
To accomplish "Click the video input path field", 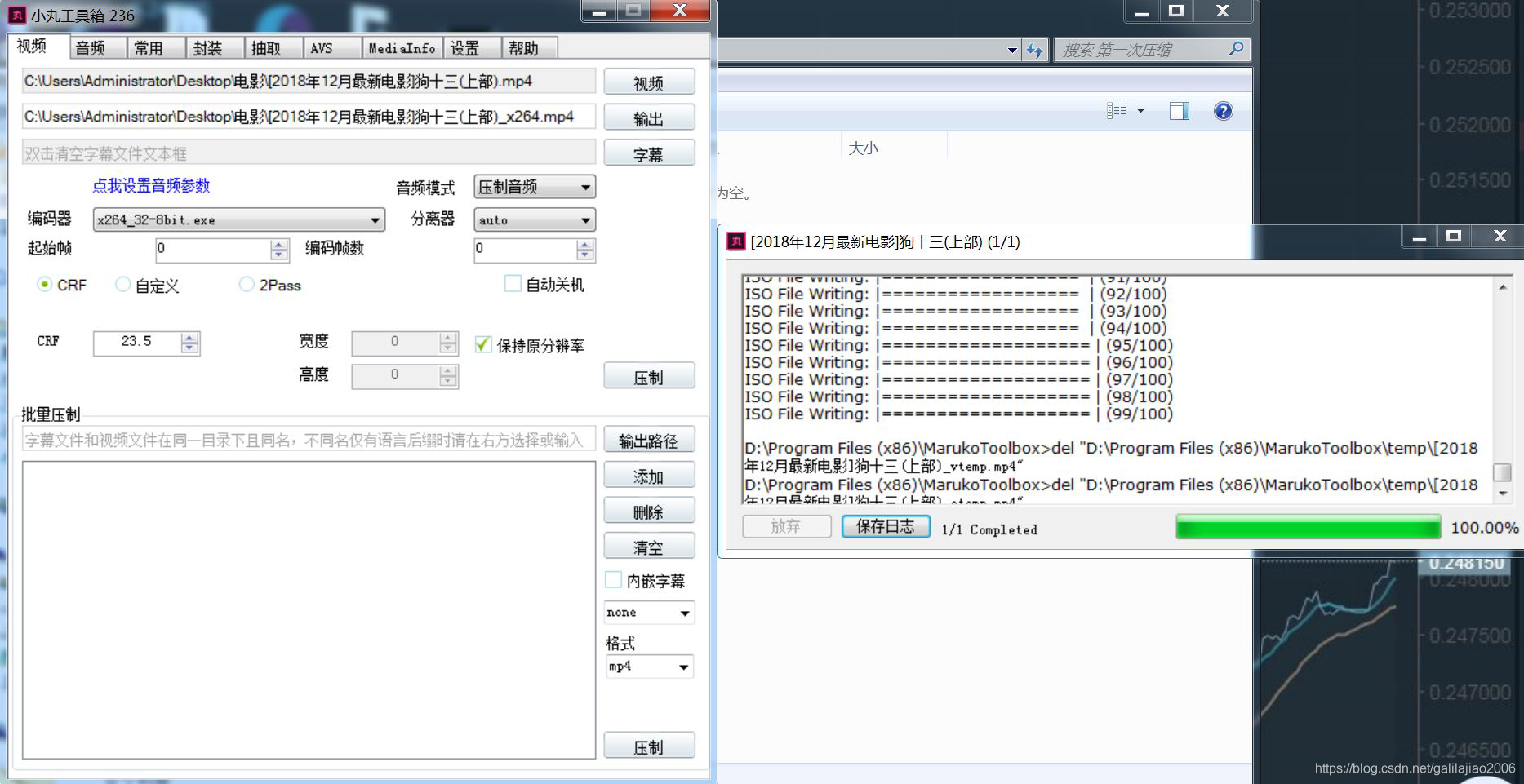I will pyautogui.click(x=309, y=82).
